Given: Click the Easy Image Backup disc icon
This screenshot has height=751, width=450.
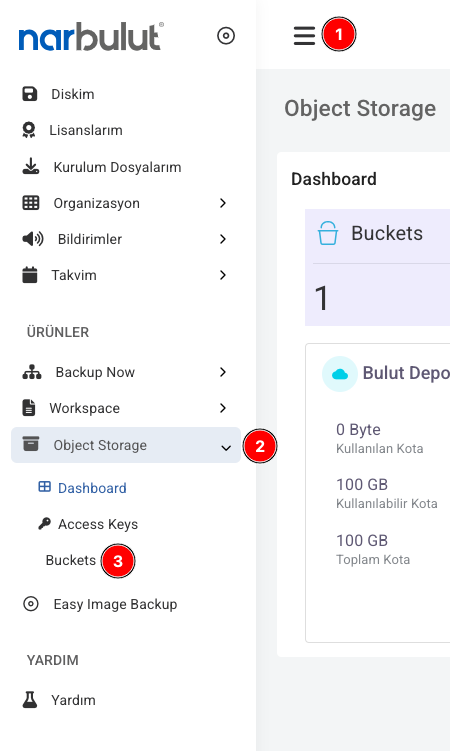Looking at the screenshot, I should pyautogui.click(x=31, y=604).
